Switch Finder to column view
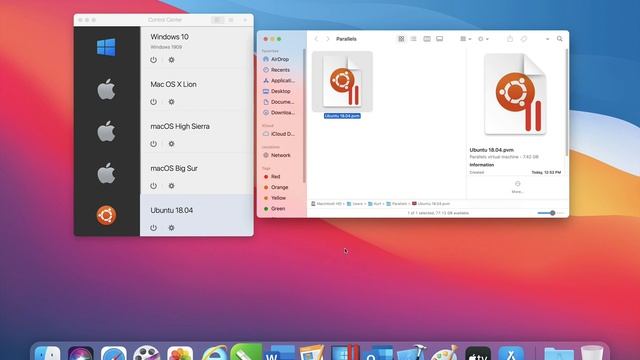 (x=427, y=39)
